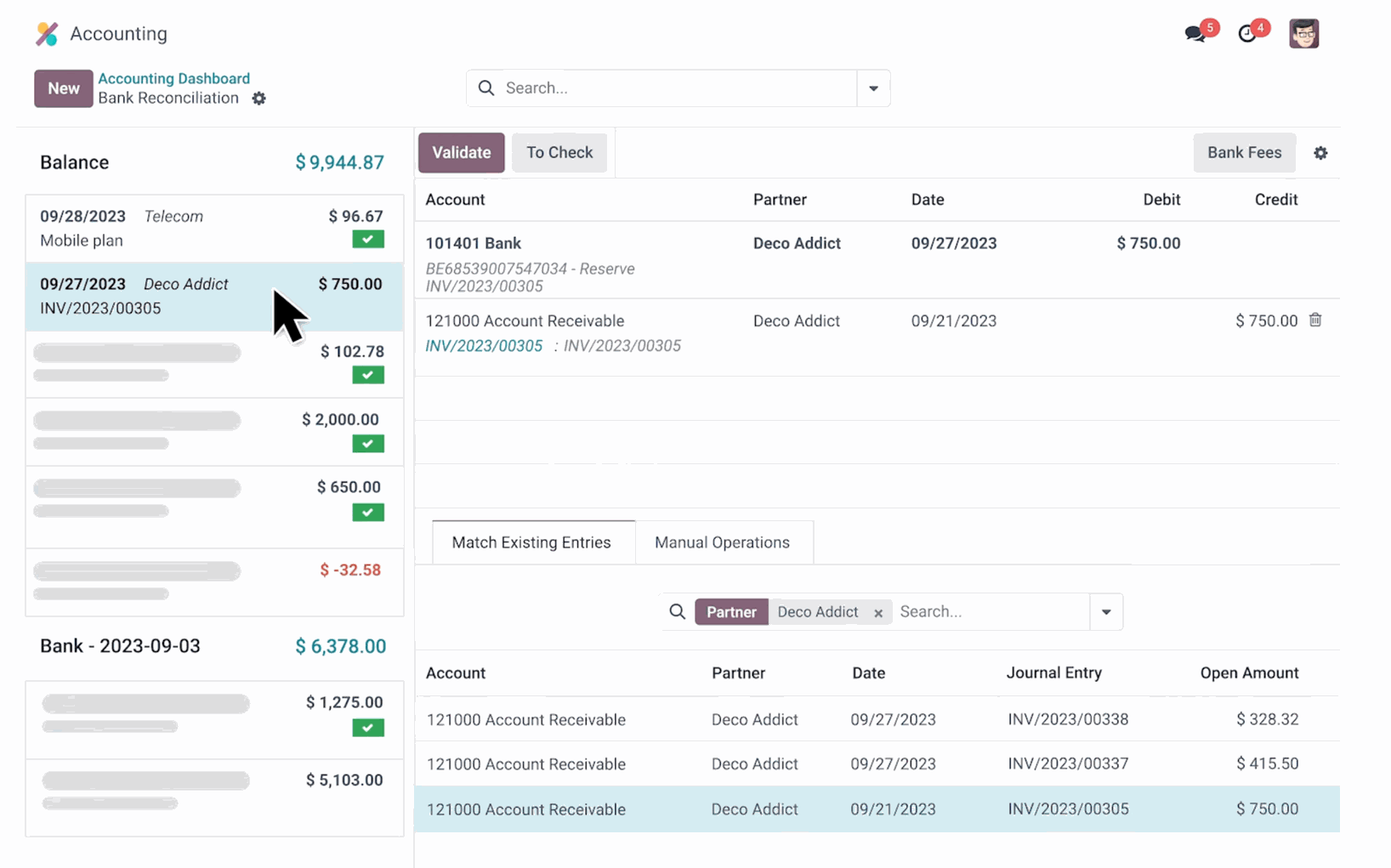The height and width of the screenshot is (868, 1391).
Task: Expand the match entries search dropdown arrow
Action: [1106, 612]
